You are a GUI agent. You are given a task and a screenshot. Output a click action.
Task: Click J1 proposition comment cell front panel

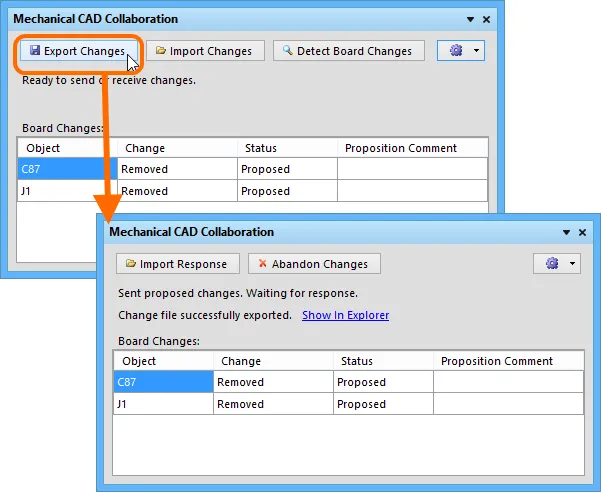pyautogui.click(x=509, y=404)
